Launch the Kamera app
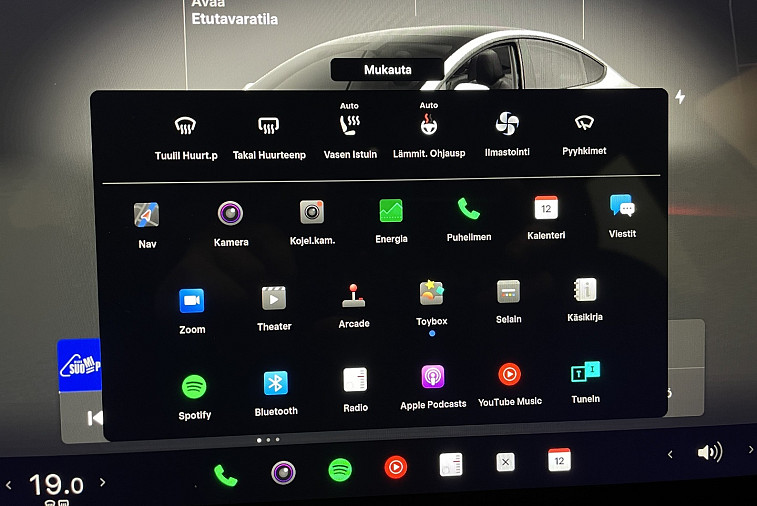The image size is (757, 506). tap(231, 213)
